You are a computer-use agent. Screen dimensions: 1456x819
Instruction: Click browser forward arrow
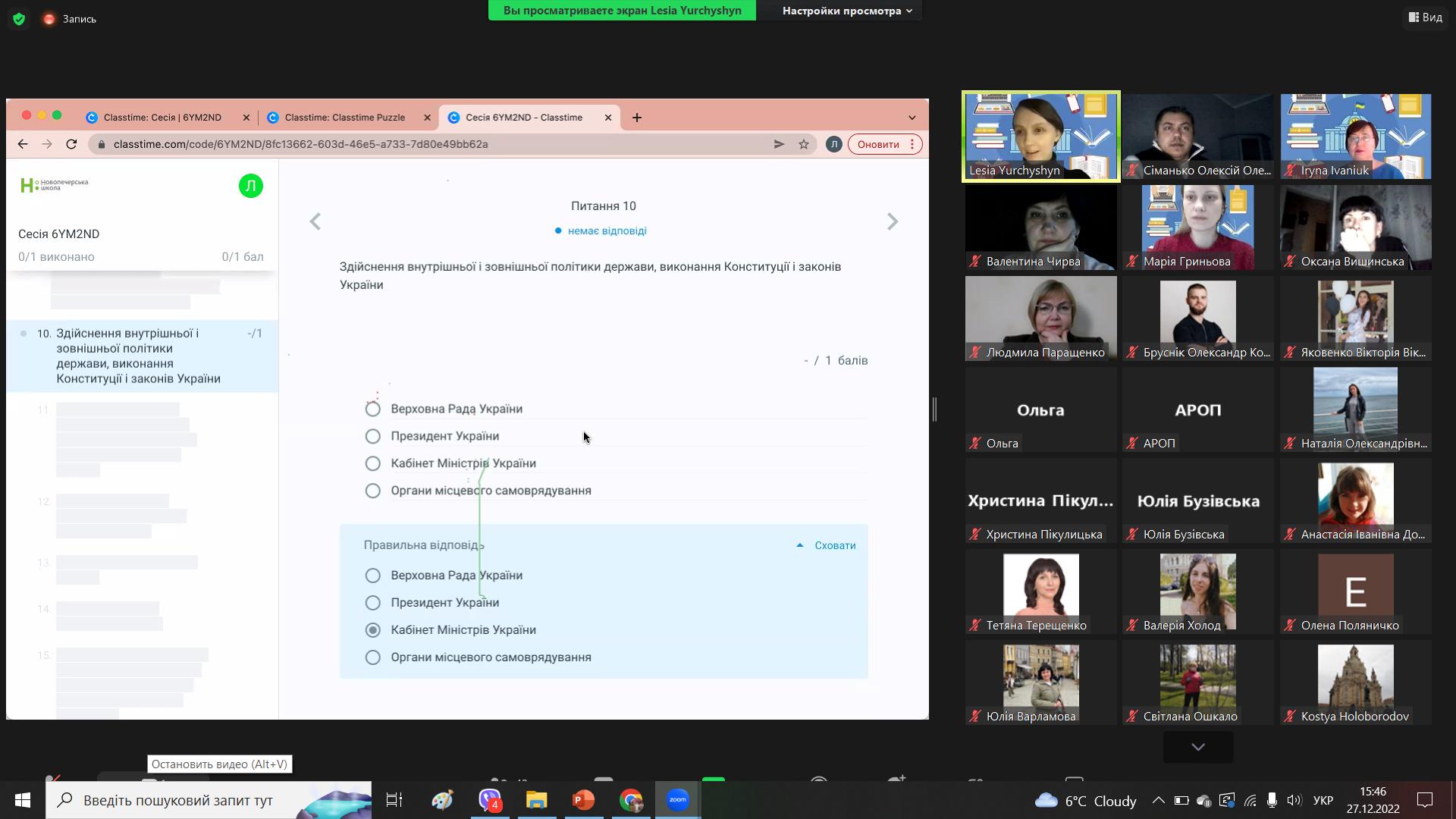47,144
